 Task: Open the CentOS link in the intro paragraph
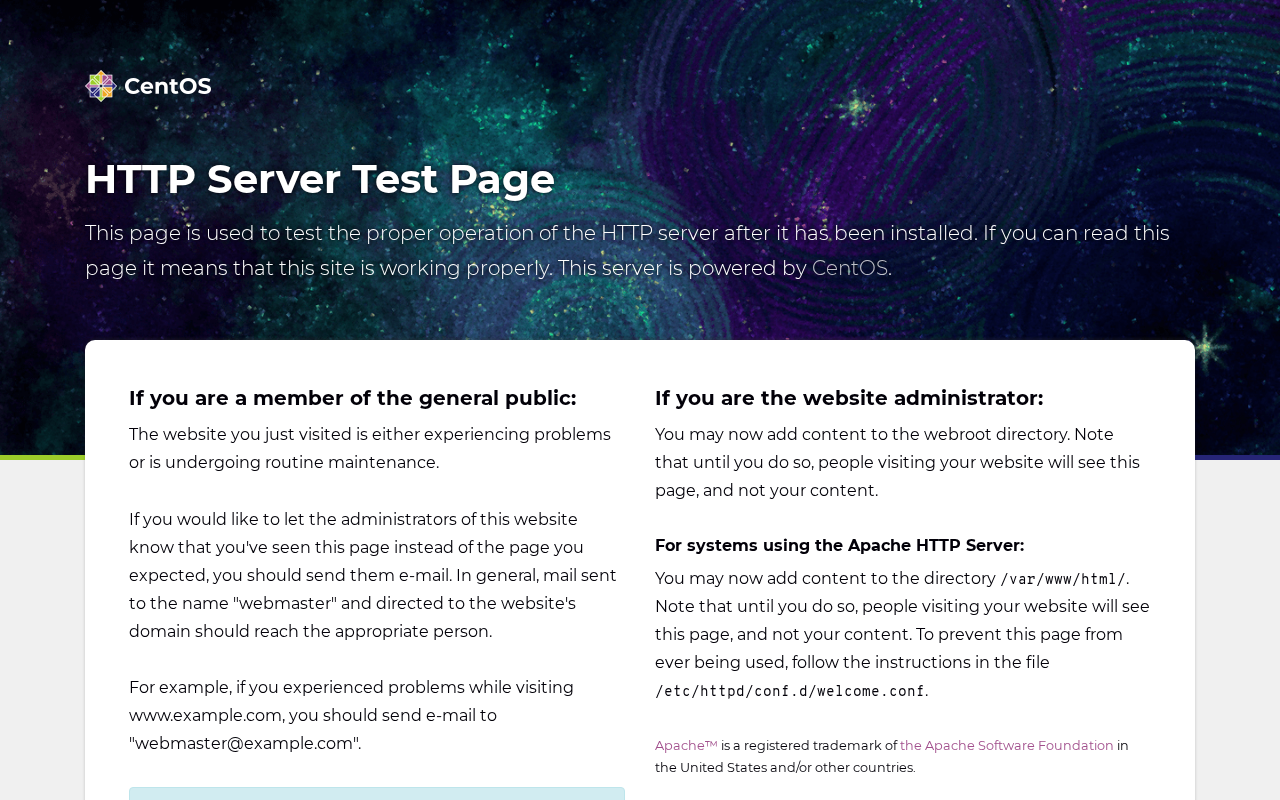(850, 268)
